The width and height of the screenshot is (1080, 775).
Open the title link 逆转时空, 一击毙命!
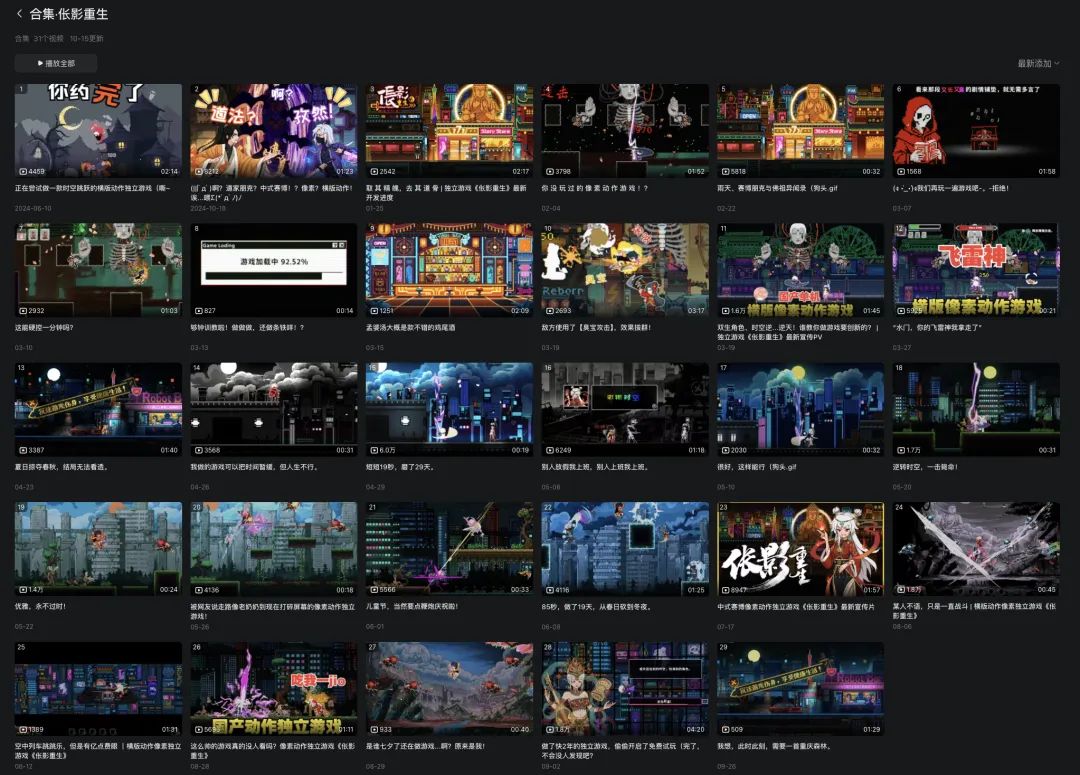point(925,467)
